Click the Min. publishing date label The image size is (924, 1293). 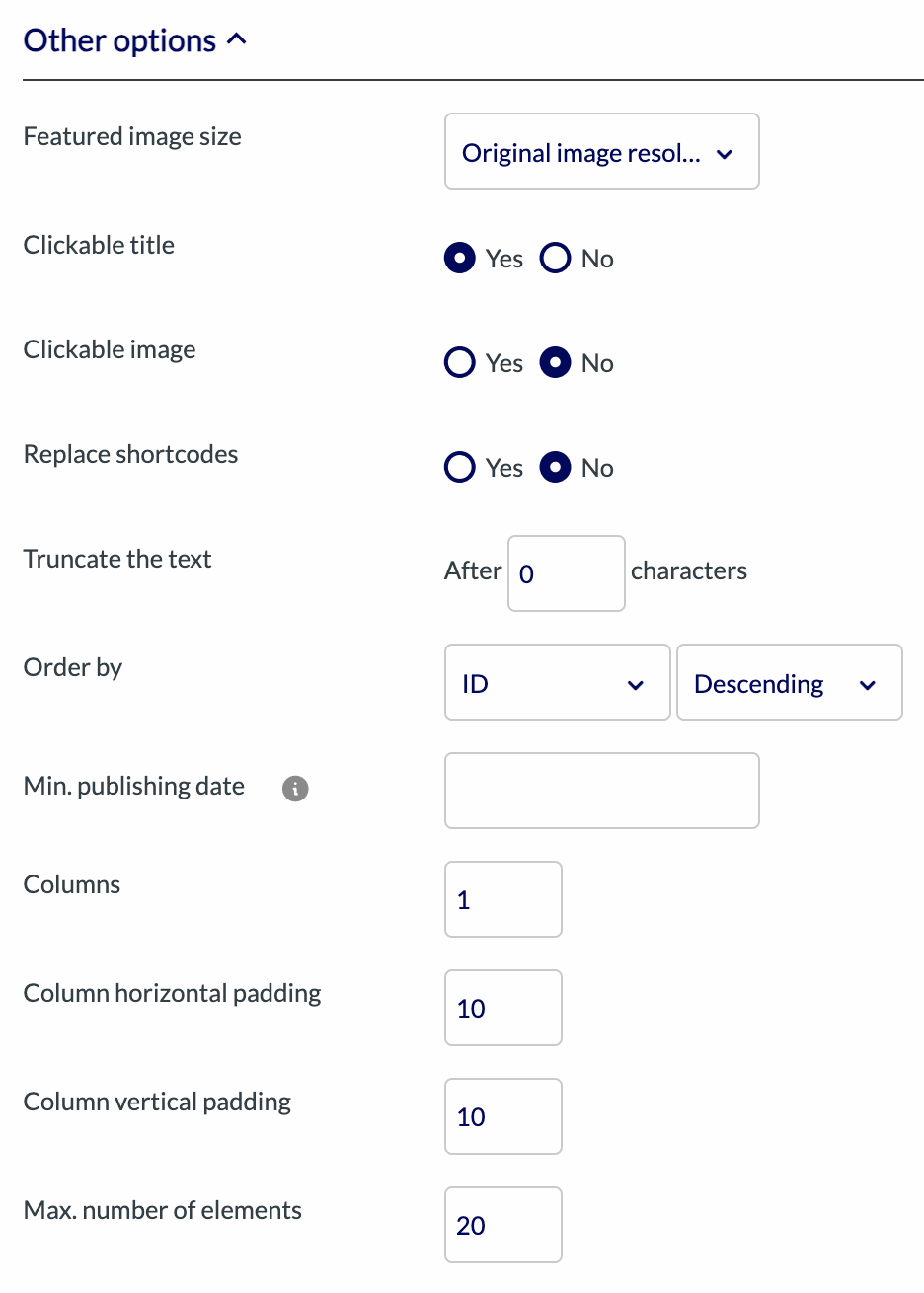click(134, 787)
